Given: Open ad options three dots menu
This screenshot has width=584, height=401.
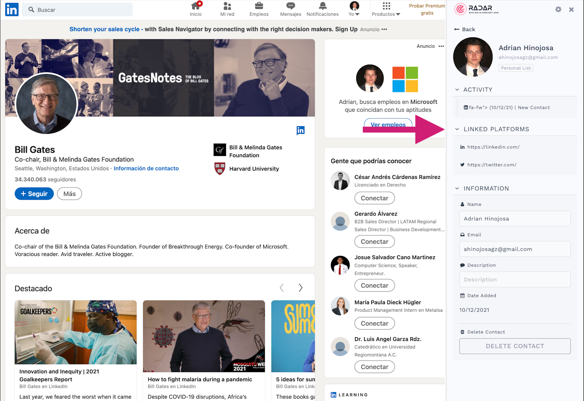Looking at the screenshot, I should (x=441, y=46).
